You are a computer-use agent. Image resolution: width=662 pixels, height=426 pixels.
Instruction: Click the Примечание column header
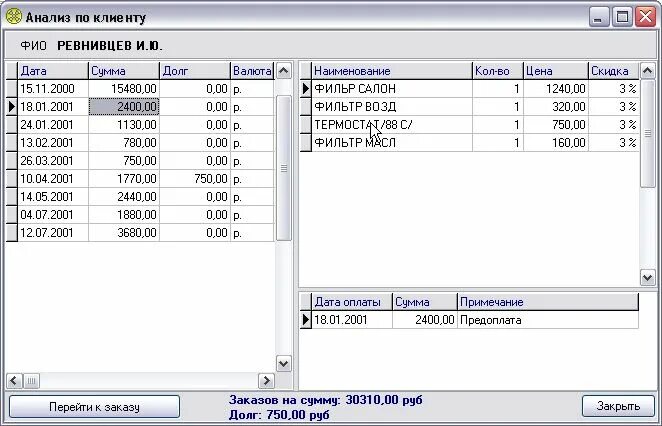[548, 302]
